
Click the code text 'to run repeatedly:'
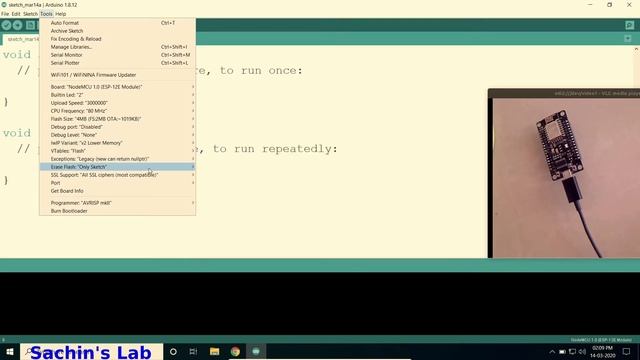276,149
